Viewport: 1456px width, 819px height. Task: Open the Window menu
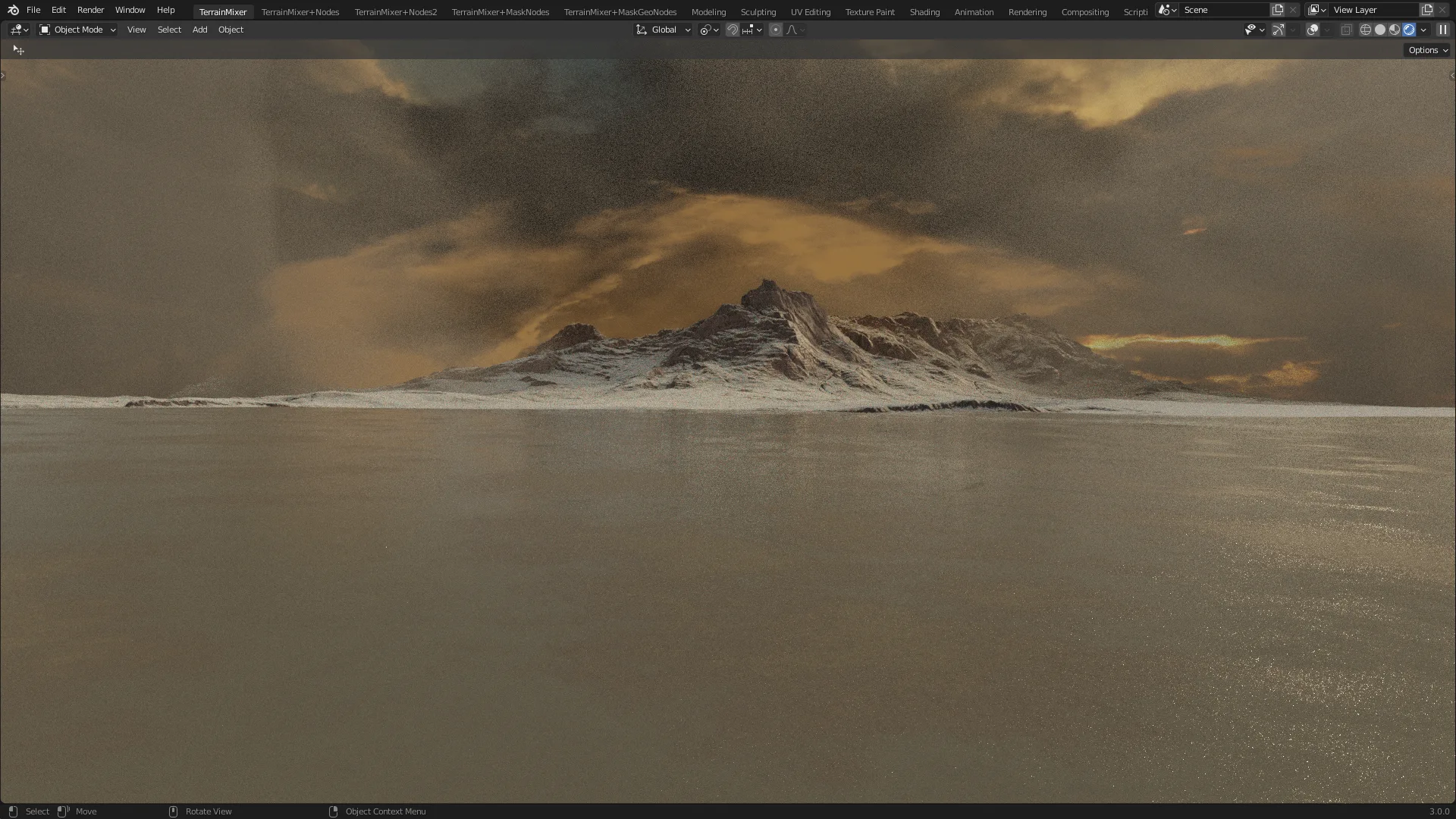coord(130,10)
